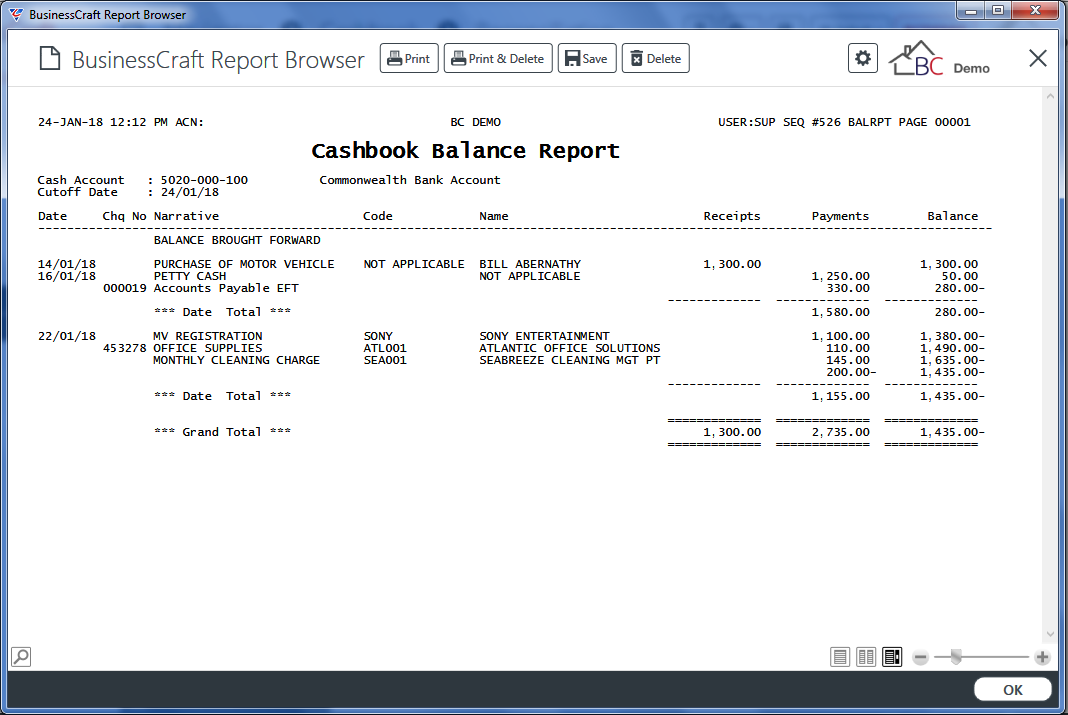Click PURCHASE OF MOTOR VEHICLE narrative

pyautogui.click(x=244, y=264)
